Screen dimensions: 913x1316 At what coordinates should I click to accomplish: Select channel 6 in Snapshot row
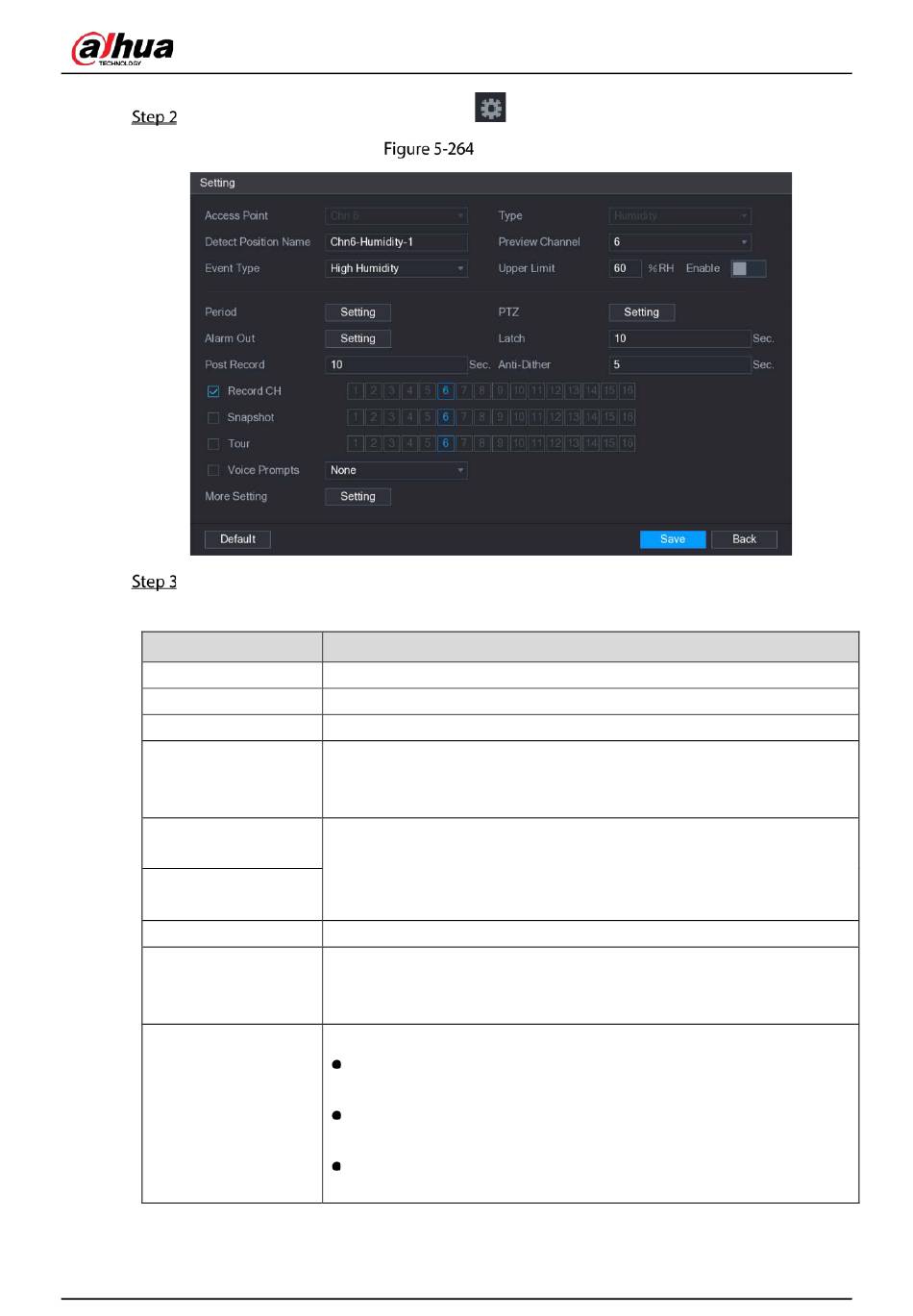(446, 417)
